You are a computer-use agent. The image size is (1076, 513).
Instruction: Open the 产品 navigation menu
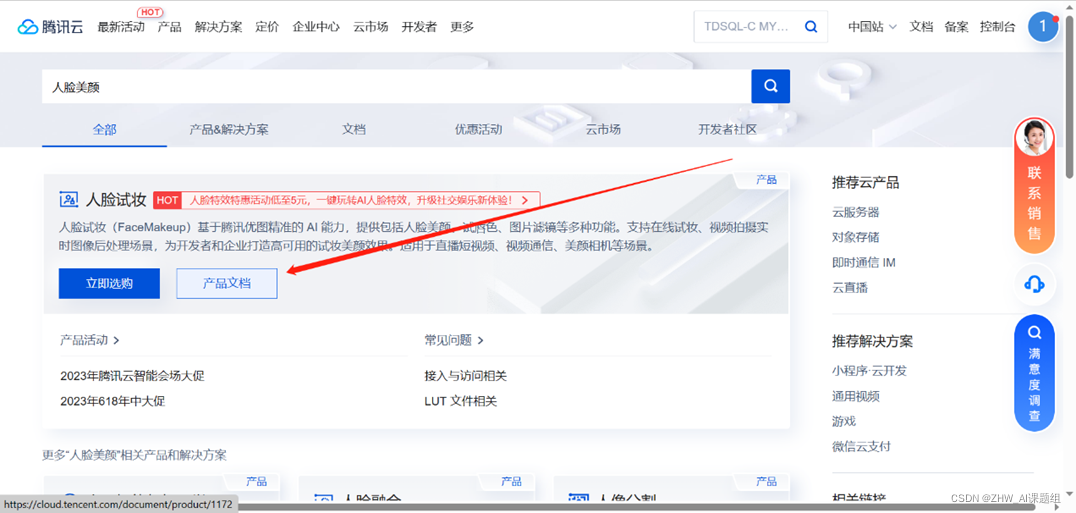(x=169, y=27)
